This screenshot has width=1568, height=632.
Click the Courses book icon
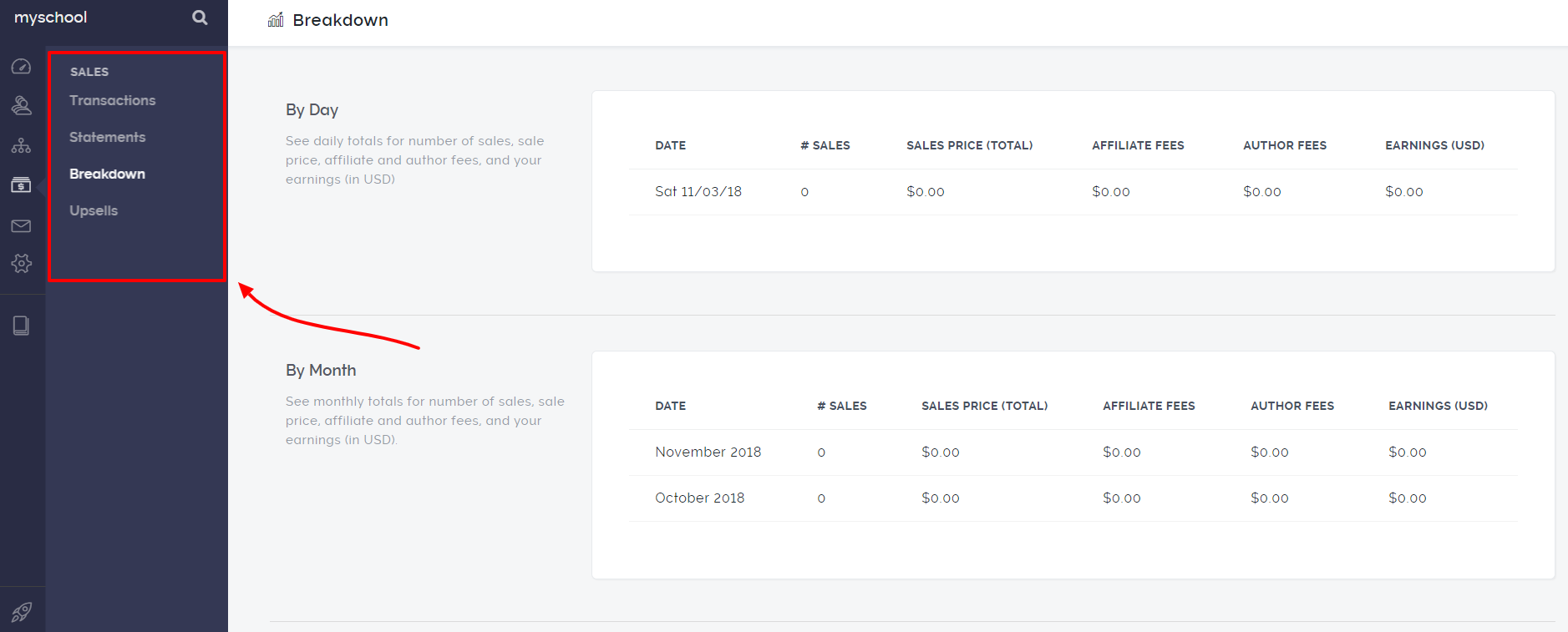(22, 326)
